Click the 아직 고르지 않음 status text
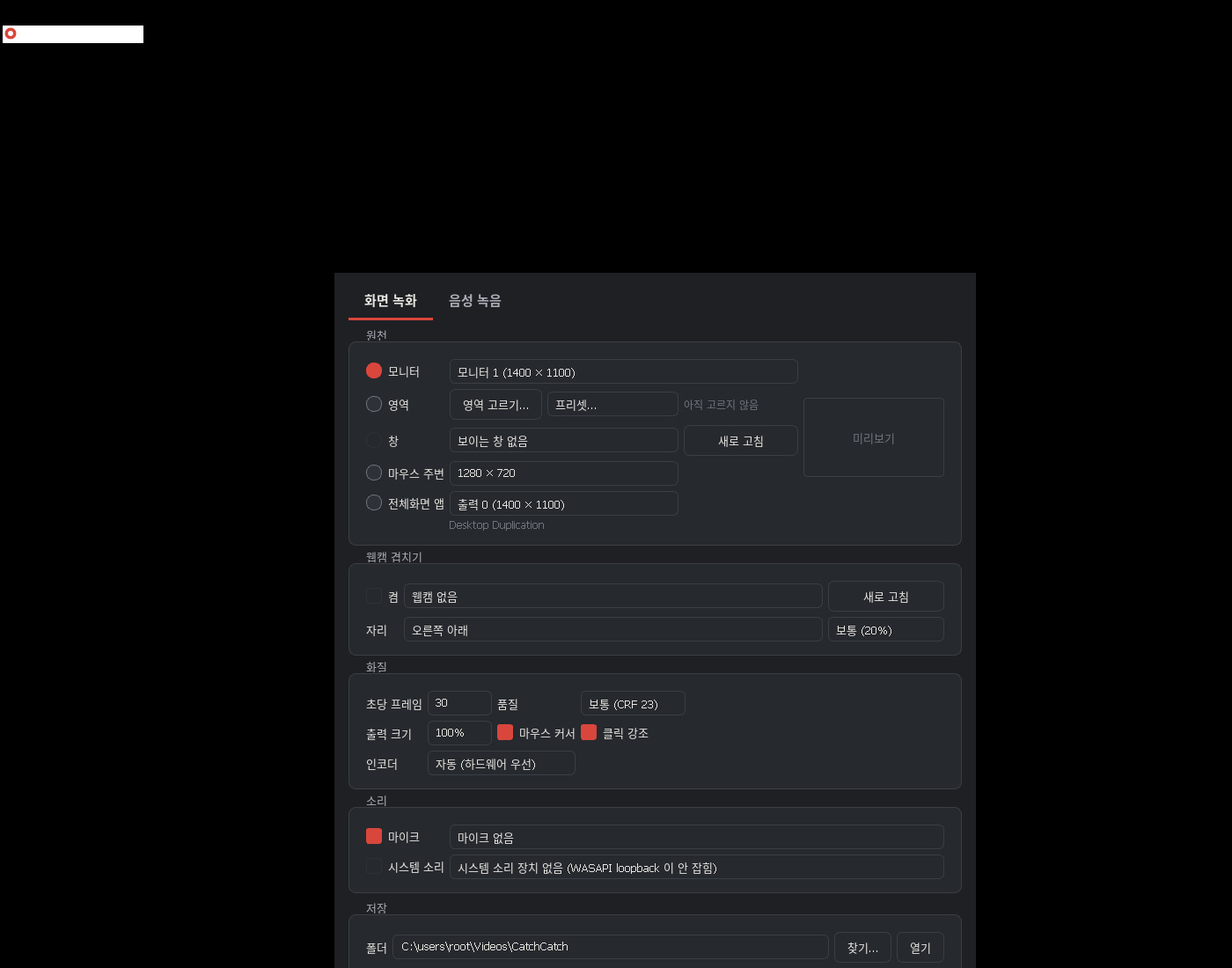 pyautogui.click(x=721, y=405)
